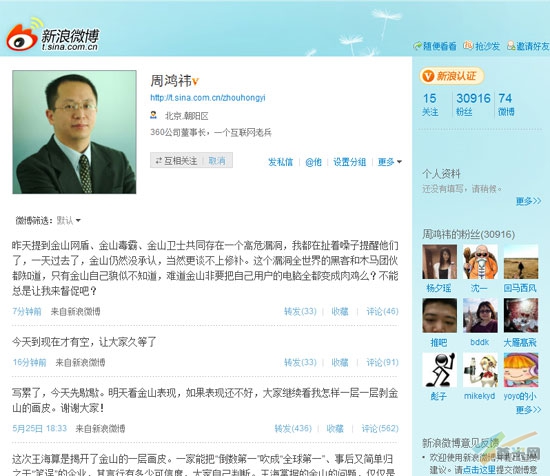This screenshot has height=476, width=550.
Task: Open the t.sina.com.cn/zhouhongyi profile URL
Action: coord(208,98)
